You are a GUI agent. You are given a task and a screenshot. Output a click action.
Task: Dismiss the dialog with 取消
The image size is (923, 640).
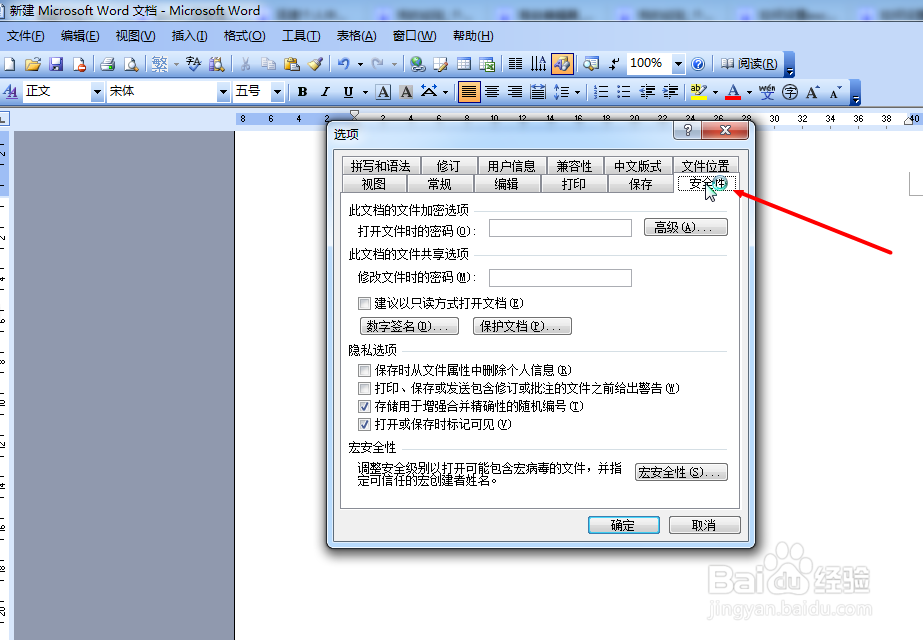[705, 525]
